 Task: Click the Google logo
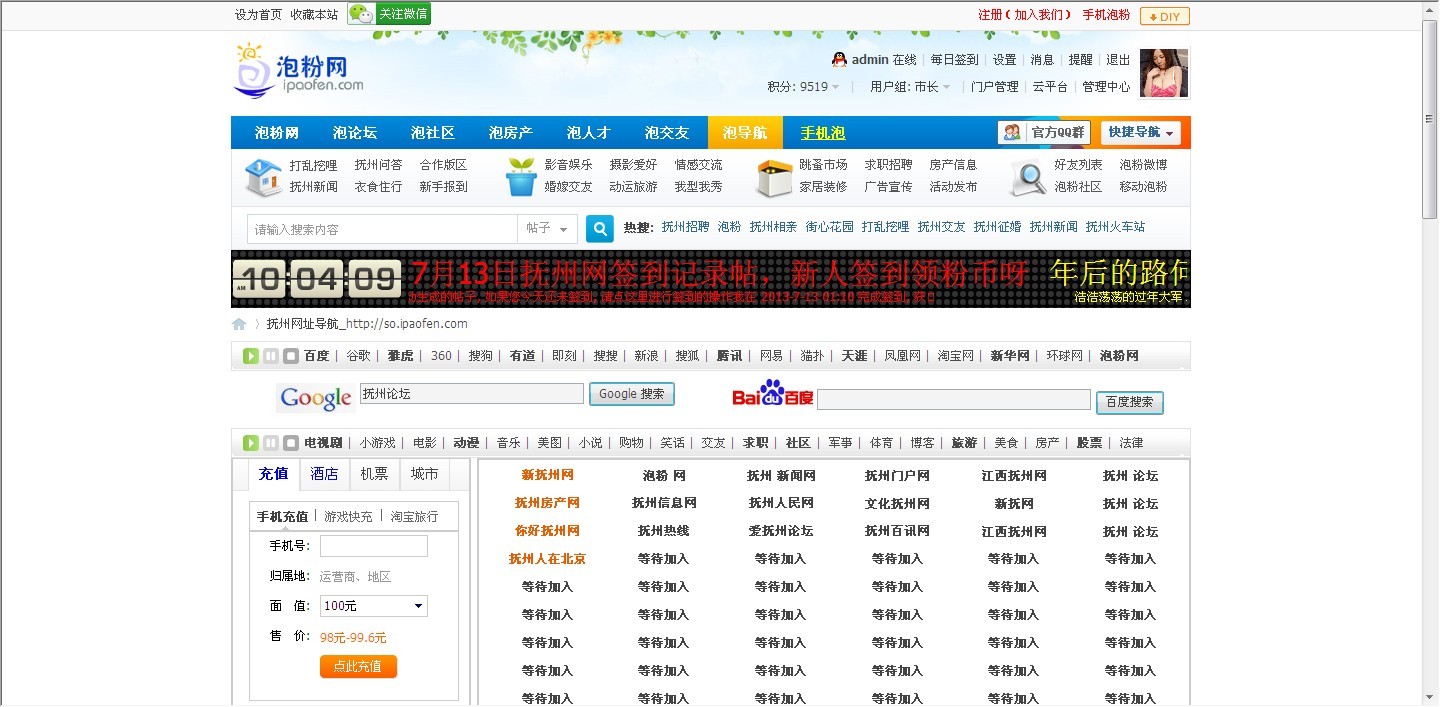(315, 398)
